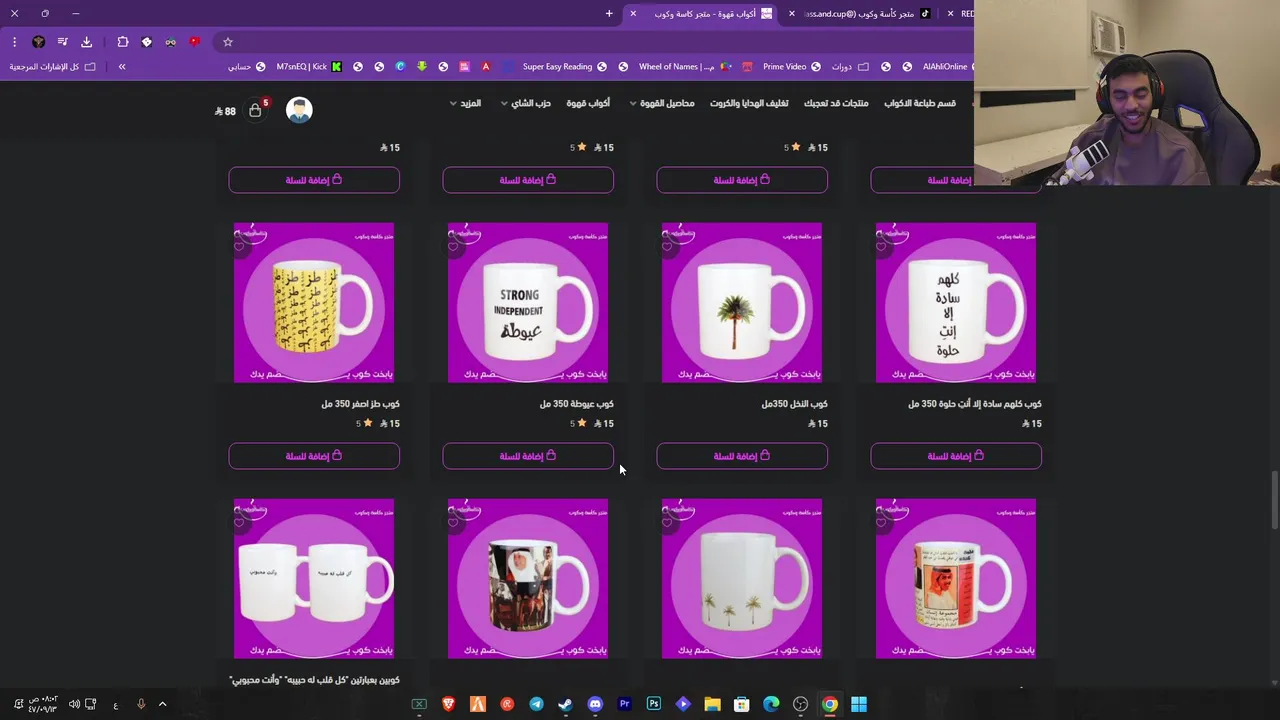
Task: Add yellow طز mug to wishlist heart
Action: (x=239, y=246)
